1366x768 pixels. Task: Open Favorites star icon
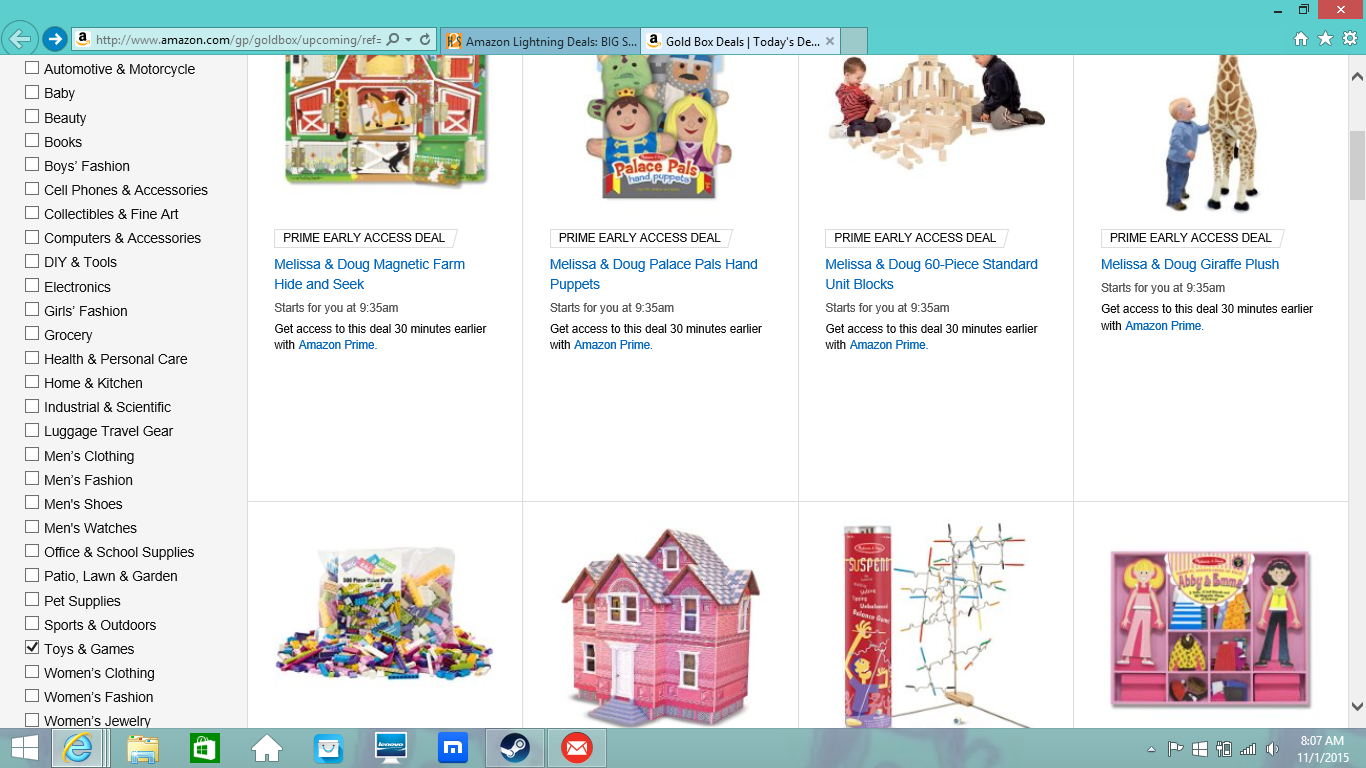(1325, 39)
